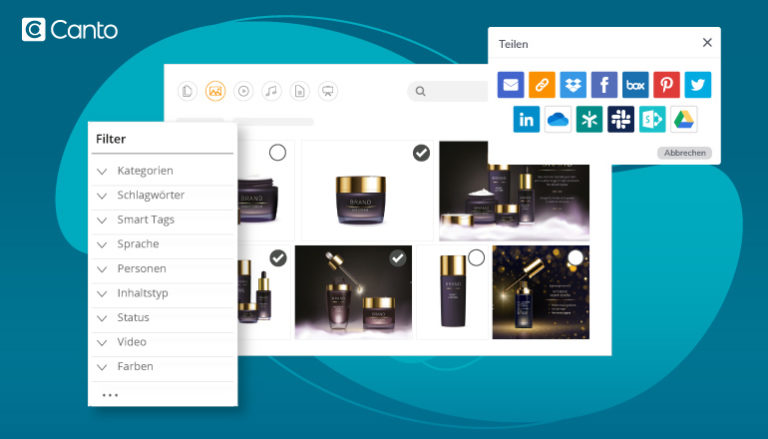
Task: Share to Google Drive
Action: (x=683, y=120)
